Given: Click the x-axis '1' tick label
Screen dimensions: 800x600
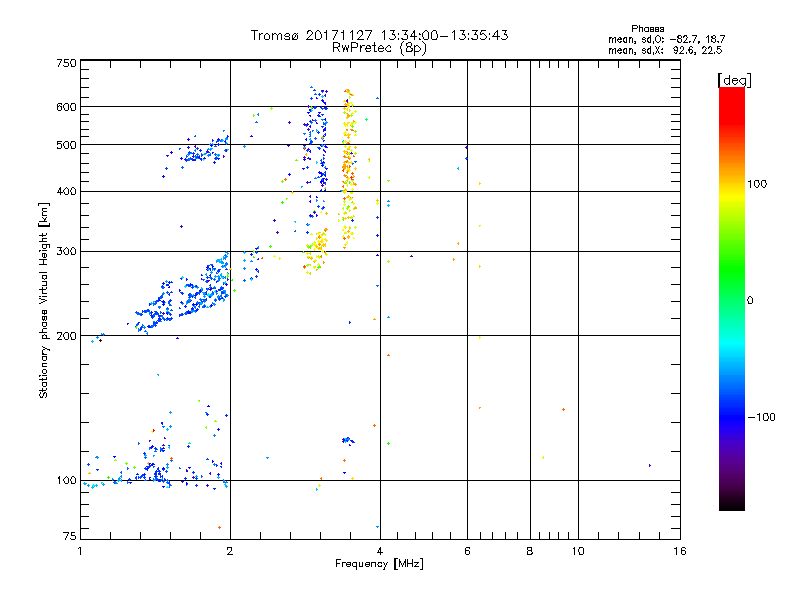Looking at the screenshot, I should [80, 551].
